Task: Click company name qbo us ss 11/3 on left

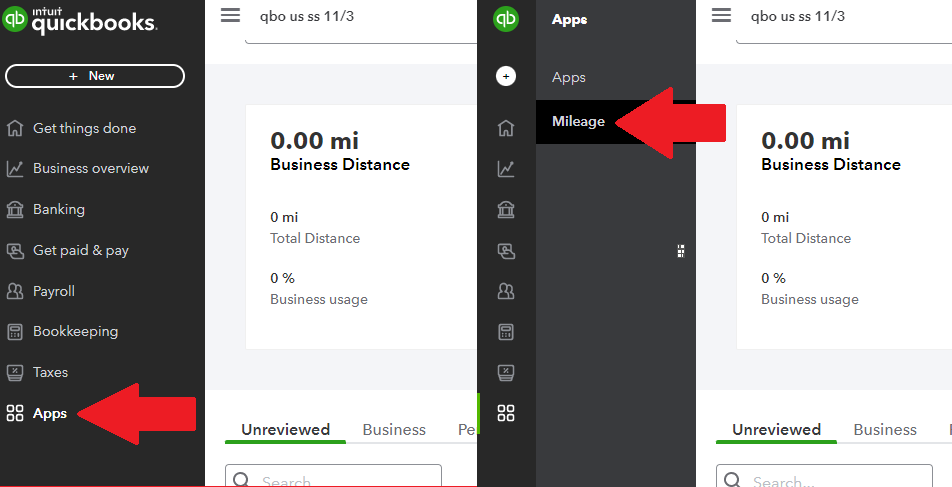Action: 307,16
